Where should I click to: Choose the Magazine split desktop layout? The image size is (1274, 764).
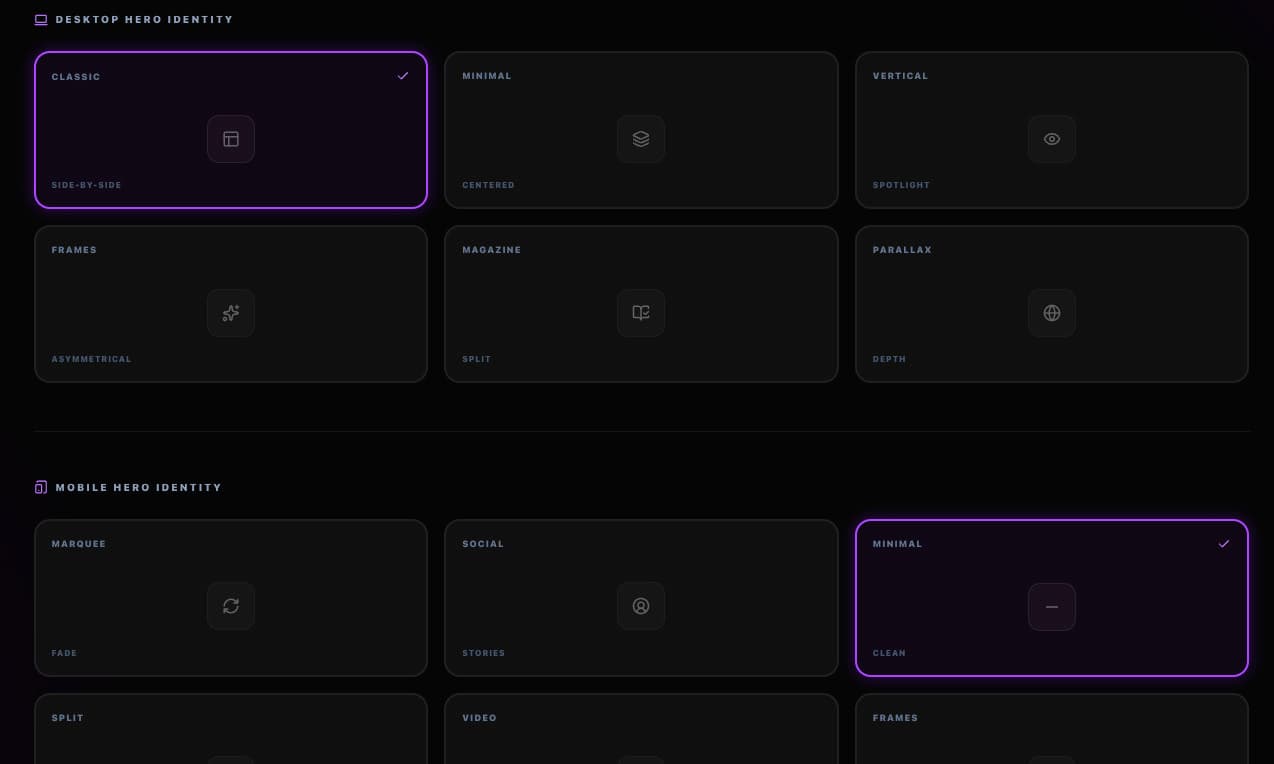click(x=641, y=304)
